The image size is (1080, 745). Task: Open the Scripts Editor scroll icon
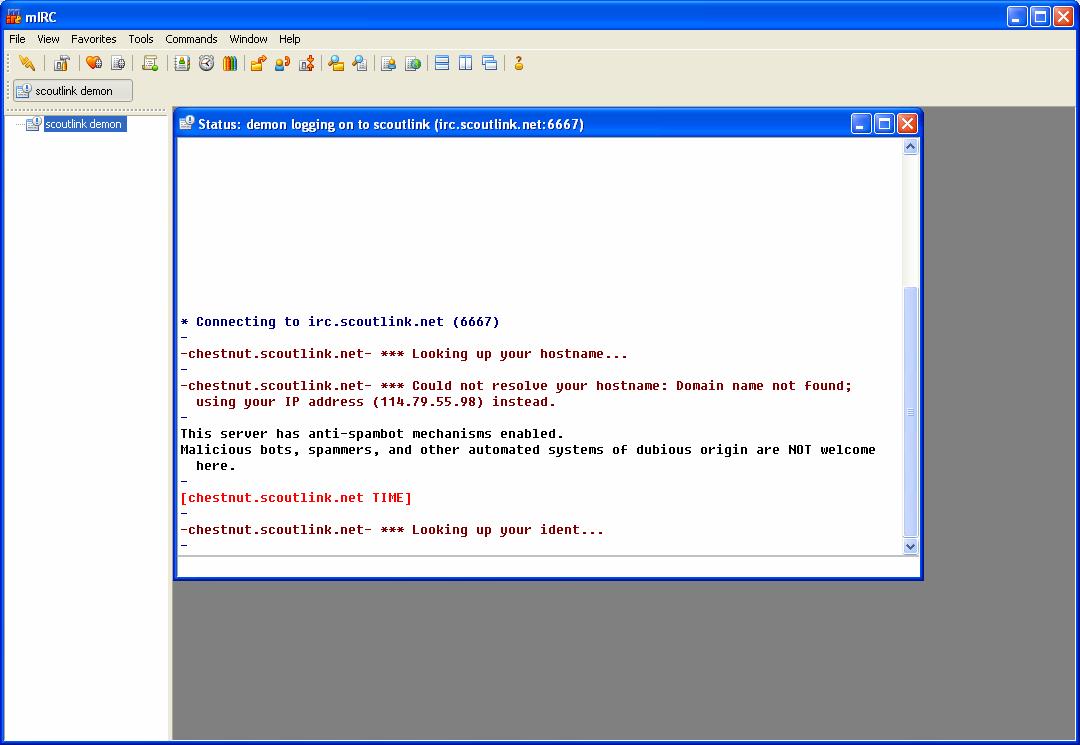(x=150, y=63)
